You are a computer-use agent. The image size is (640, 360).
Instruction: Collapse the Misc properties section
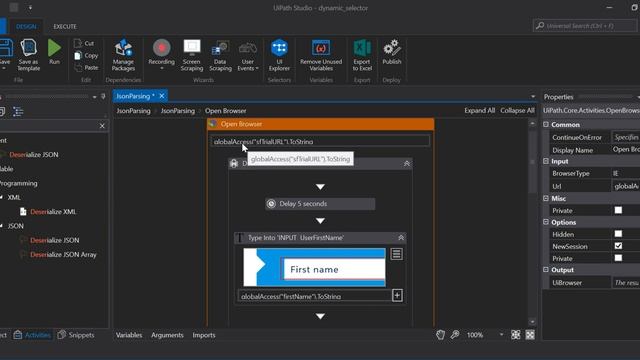coord(546,198)
